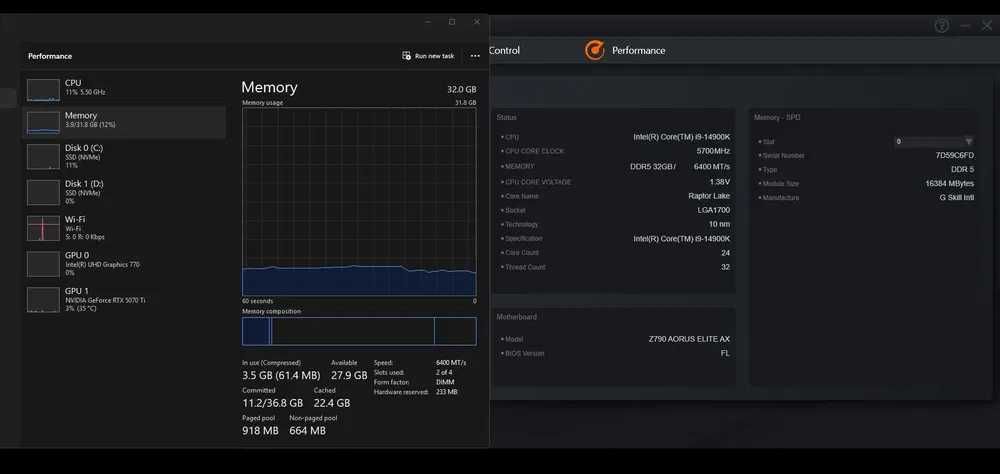This screenshot has width=1000, height=474.
Task: Click the CPU CORE CLOCK value 5700MHz
Action: pos(713,151)
